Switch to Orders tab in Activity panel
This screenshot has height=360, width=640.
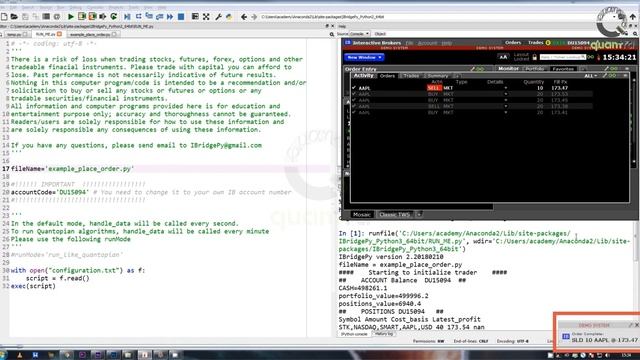pyautogui.click(x=387, y=76)
